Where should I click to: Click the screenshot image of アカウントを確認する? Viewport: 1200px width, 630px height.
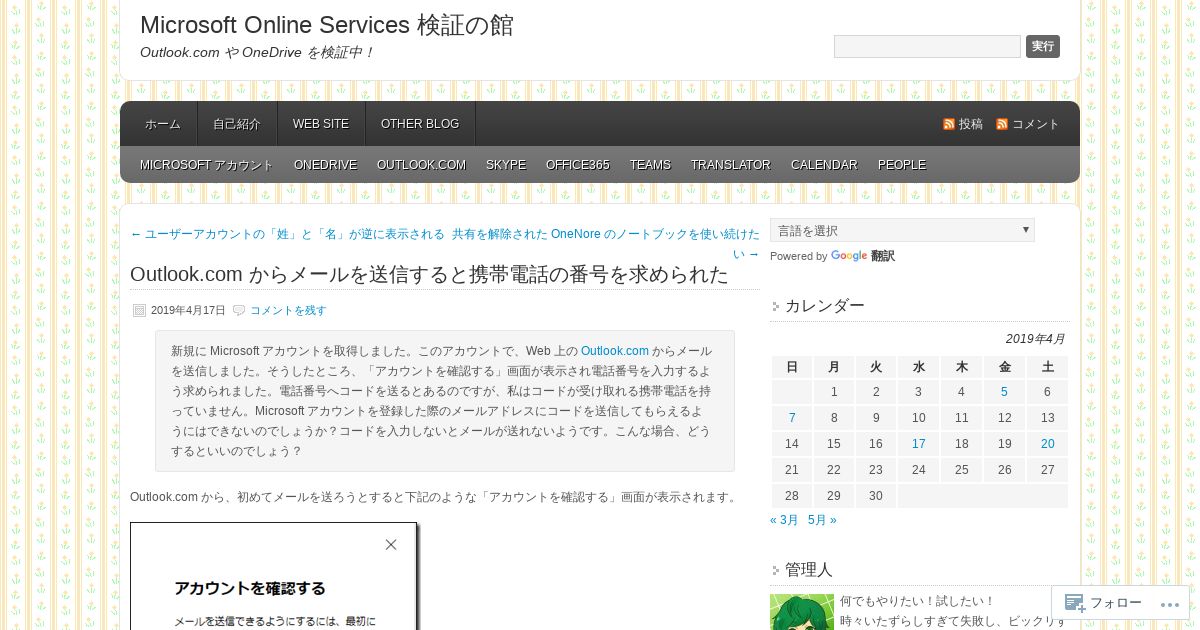pyautogui.click(x=273, y=576)
